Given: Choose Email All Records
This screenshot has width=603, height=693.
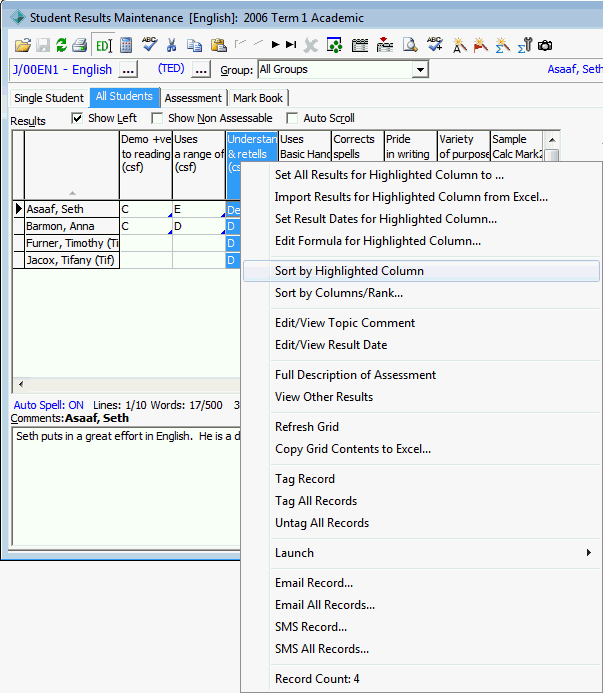Looking at the screenshot, I should click(422, 605).
